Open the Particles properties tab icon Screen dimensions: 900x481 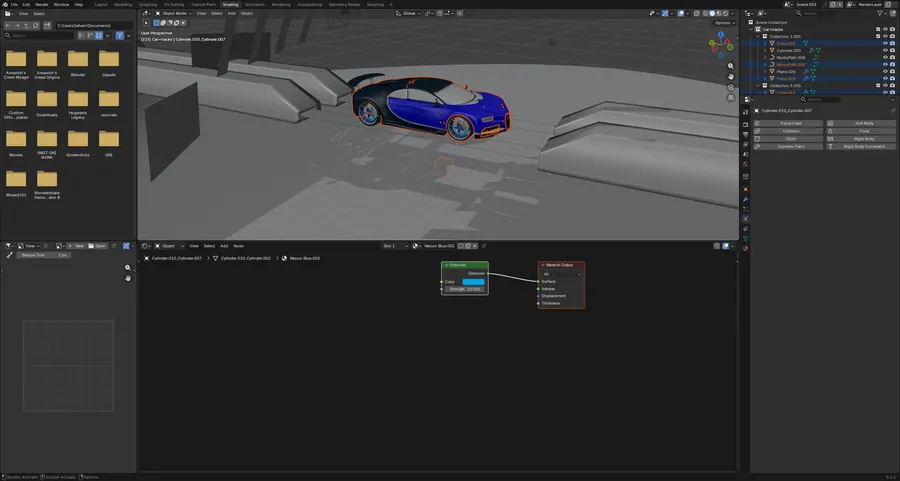[746, 209]
